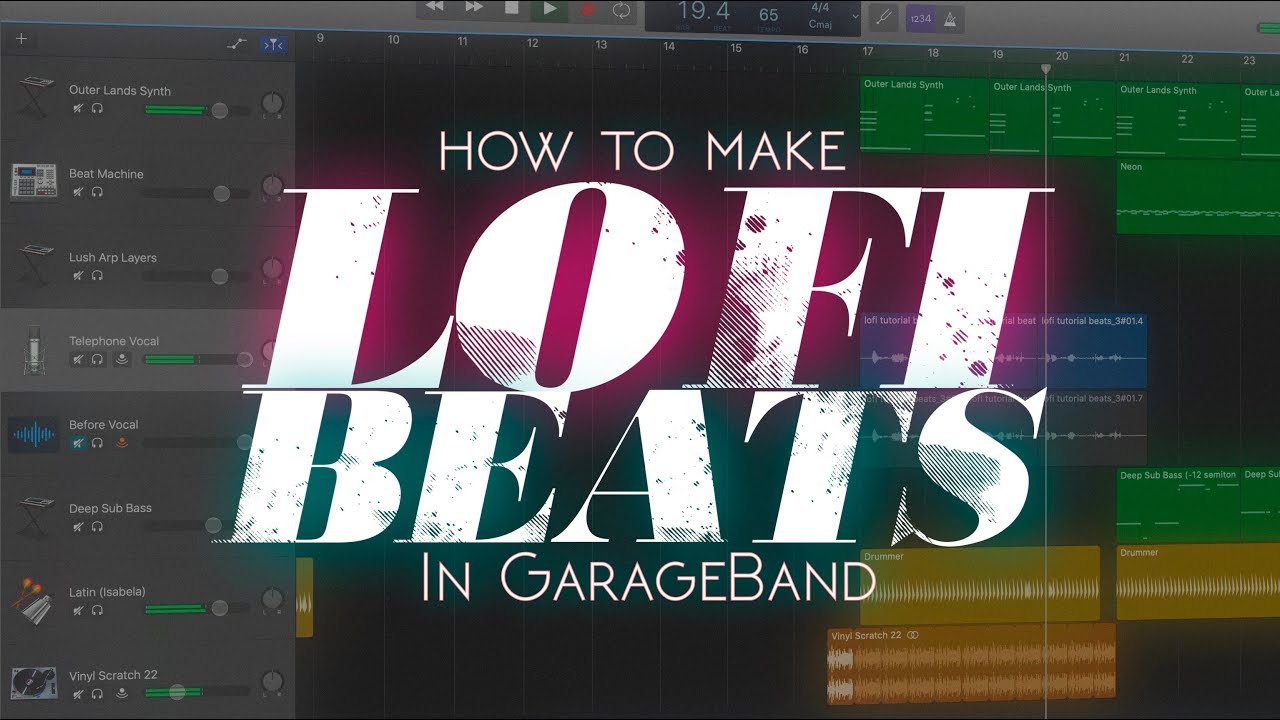Solo the Deep Sub Bass track
This screenshot has height=720, width=1280.
tap(97, 526)
